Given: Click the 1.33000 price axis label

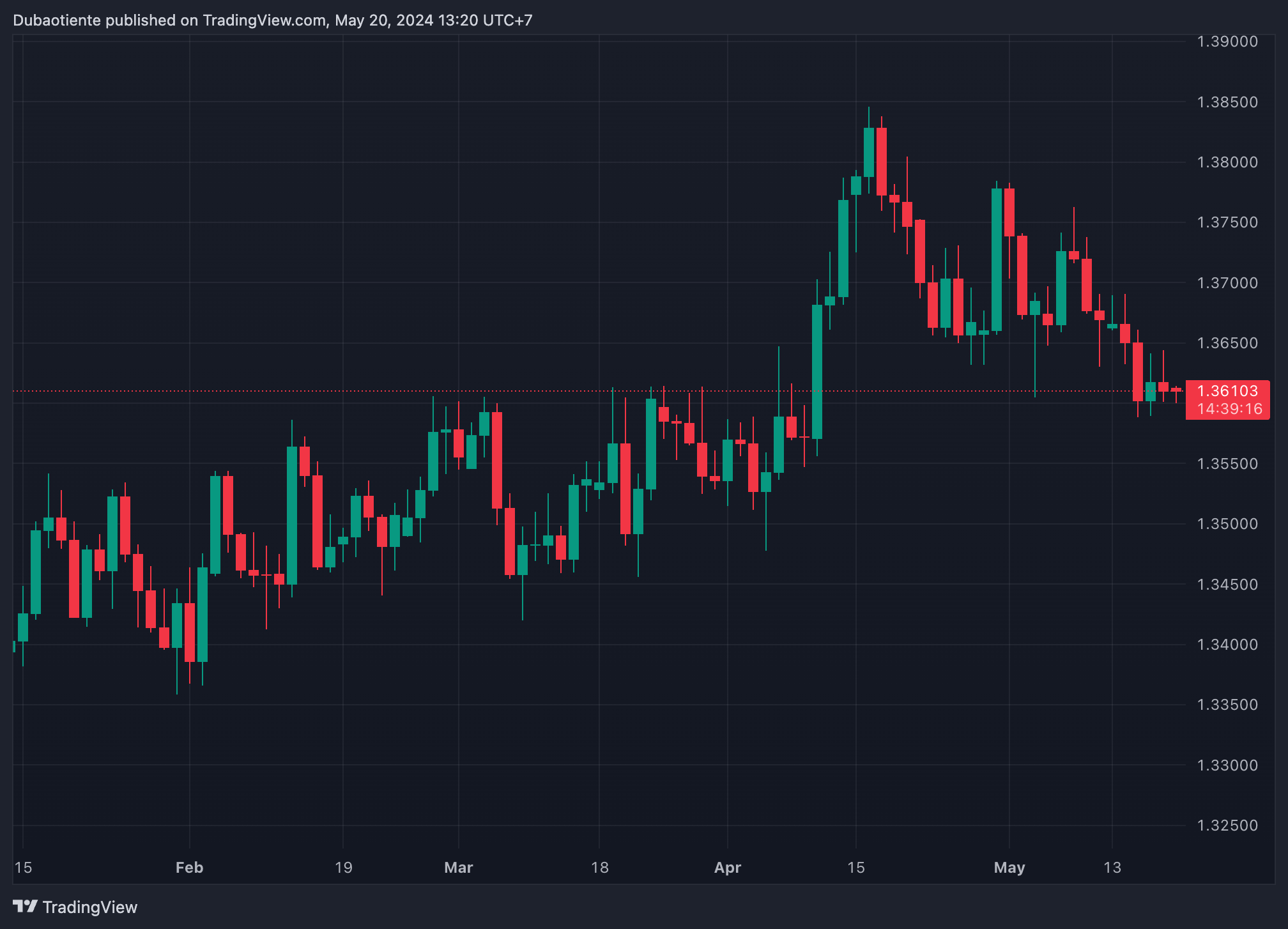Looking at the screenshot, I should click(1227, 765).
